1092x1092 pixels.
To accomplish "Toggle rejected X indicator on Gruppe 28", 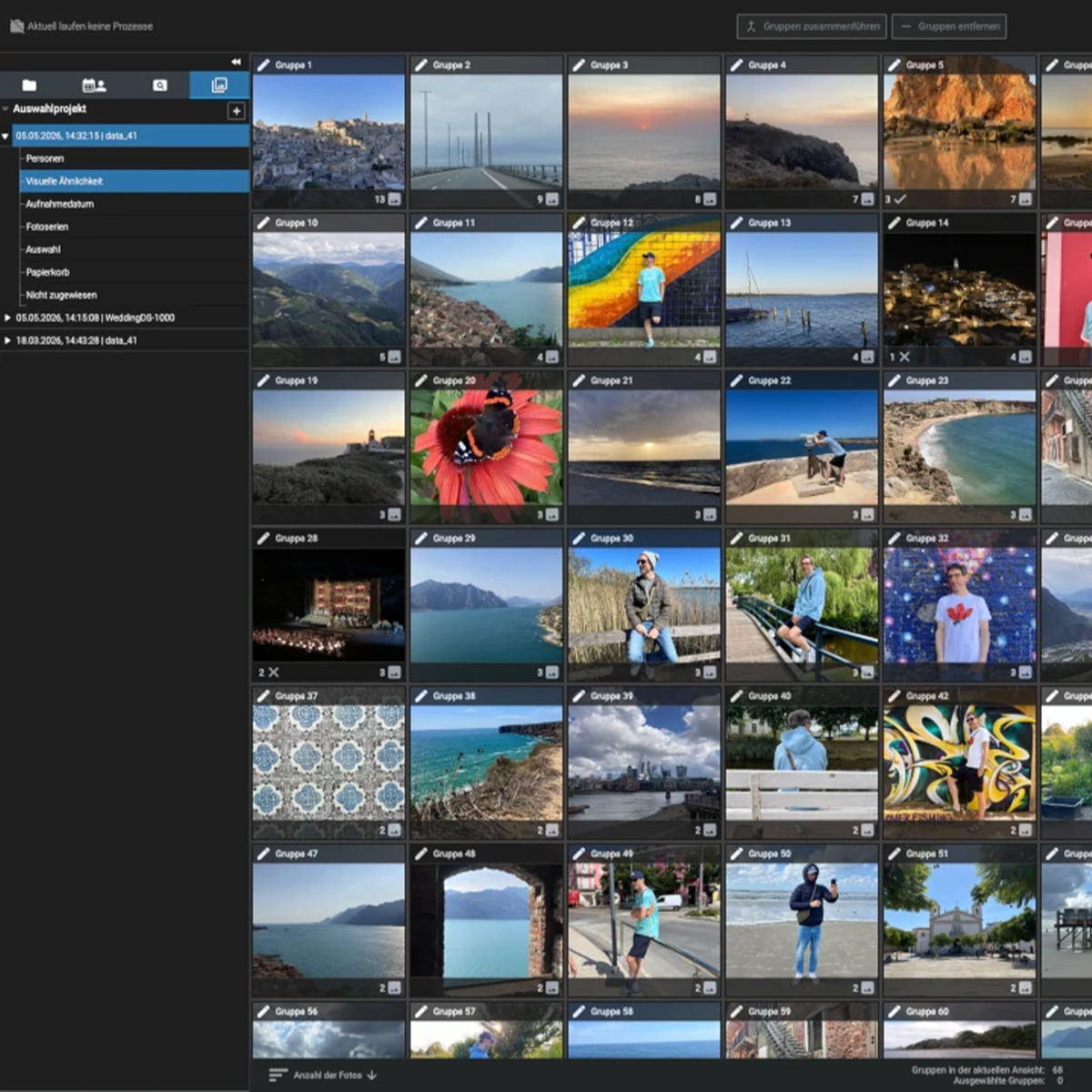I will click(x=273, y=672).
